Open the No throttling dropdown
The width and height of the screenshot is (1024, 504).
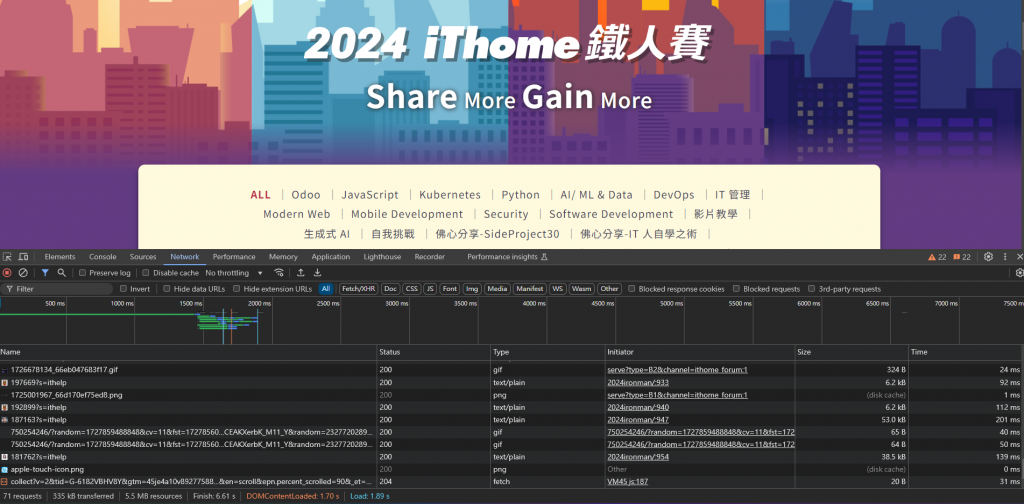234,273
